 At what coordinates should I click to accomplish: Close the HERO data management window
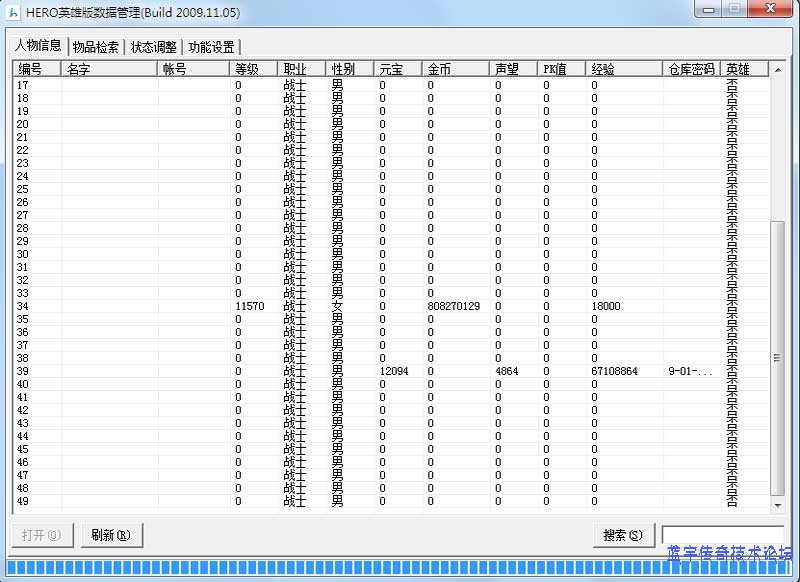pyautogui.click(x=771, y=9)
